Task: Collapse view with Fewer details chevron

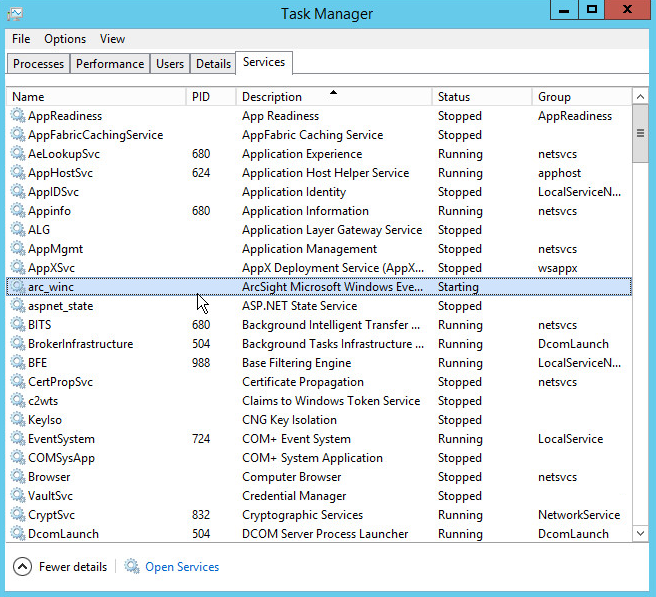Action: point(22,567)
